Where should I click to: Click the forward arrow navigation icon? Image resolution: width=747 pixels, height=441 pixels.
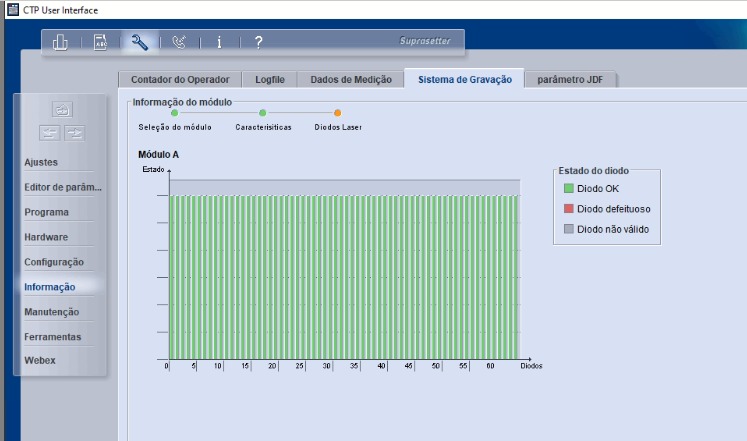pos(74,132)
